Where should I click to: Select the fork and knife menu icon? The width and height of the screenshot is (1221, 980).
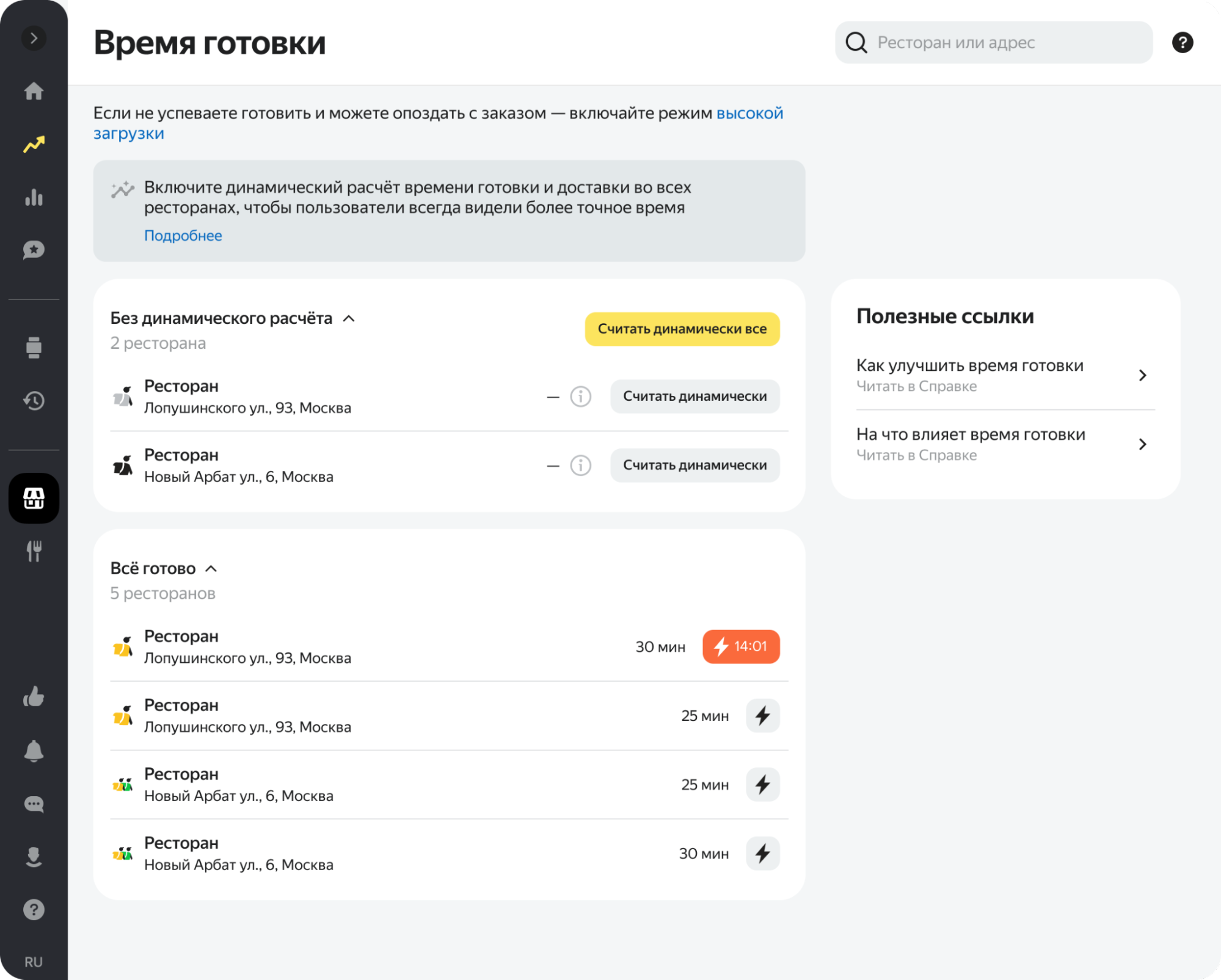coord(34,551)
